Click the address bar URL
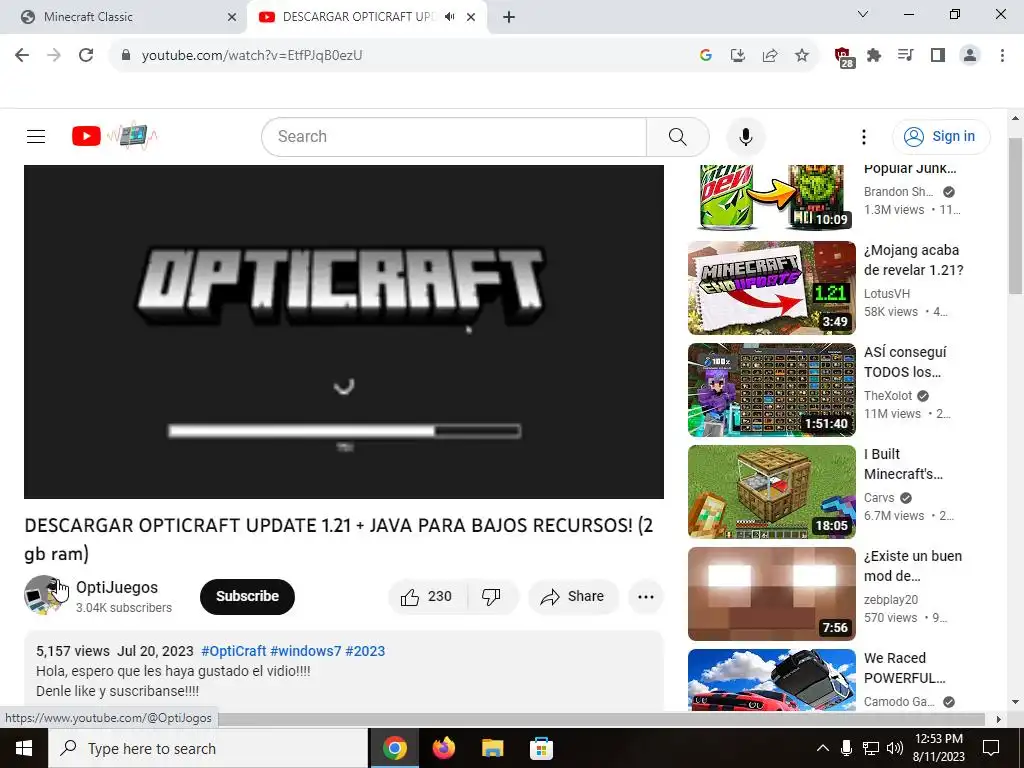The width and height of the screenshot is (1024, 768). [252, 56]
